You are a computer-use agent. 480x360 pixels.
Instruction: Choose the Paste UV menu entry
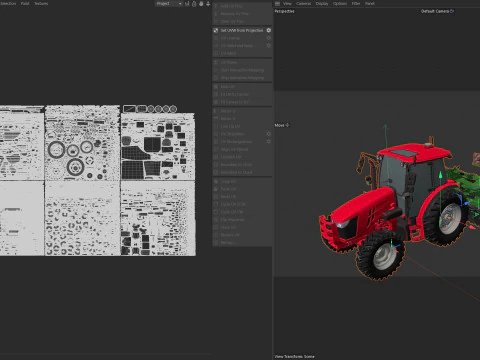pos(242,189)
